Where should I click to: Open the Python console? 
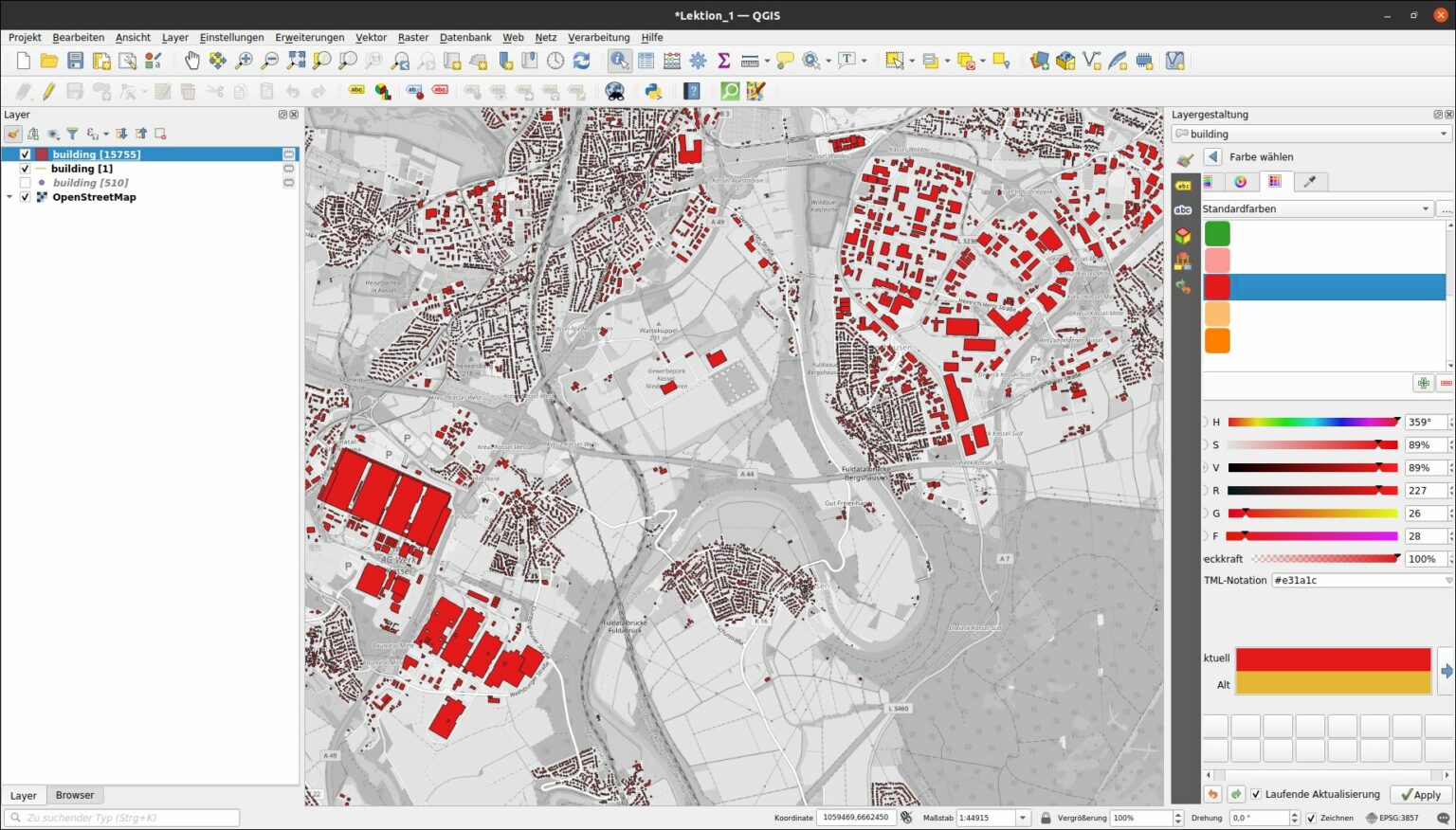click(652, 90)
